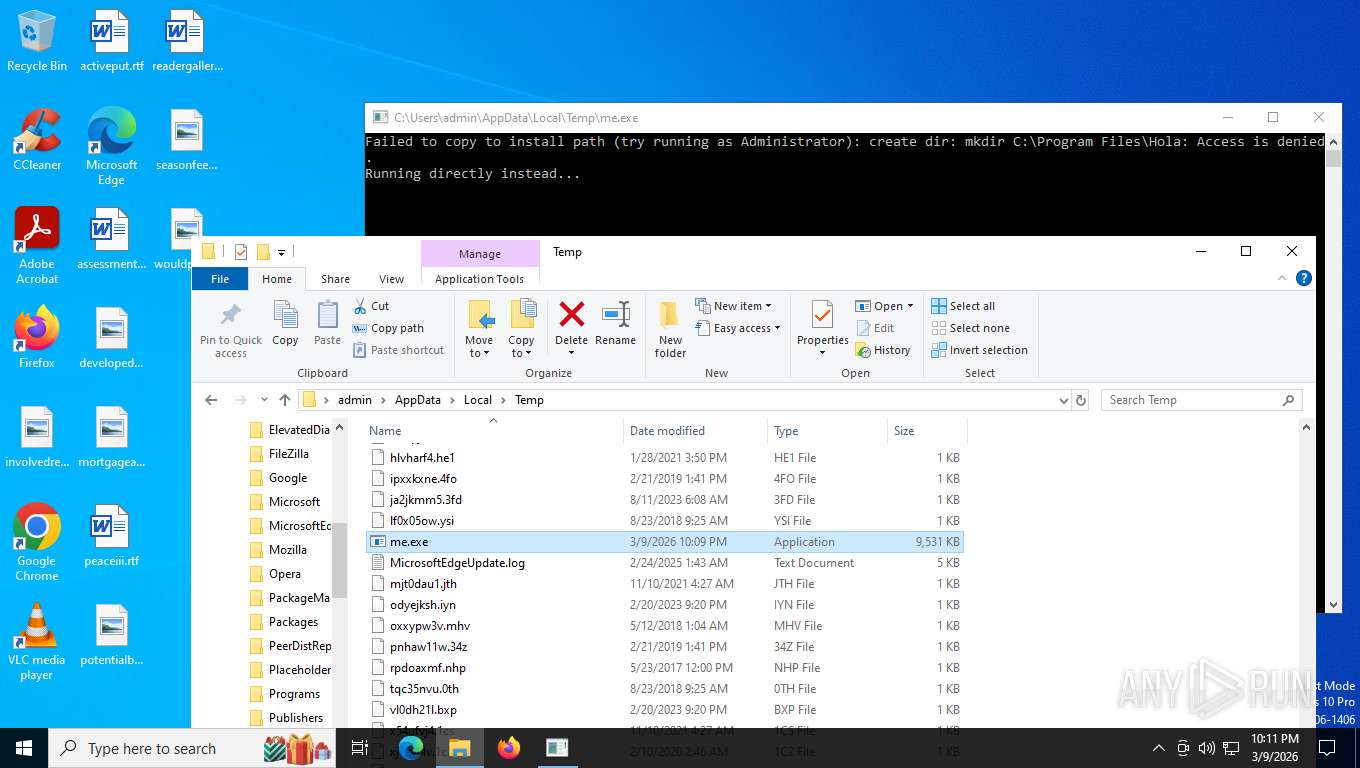The height and width of the screenshot is (768, 1360).
Task: Click the Copy ribbon icon
Action: coord(285,324)
